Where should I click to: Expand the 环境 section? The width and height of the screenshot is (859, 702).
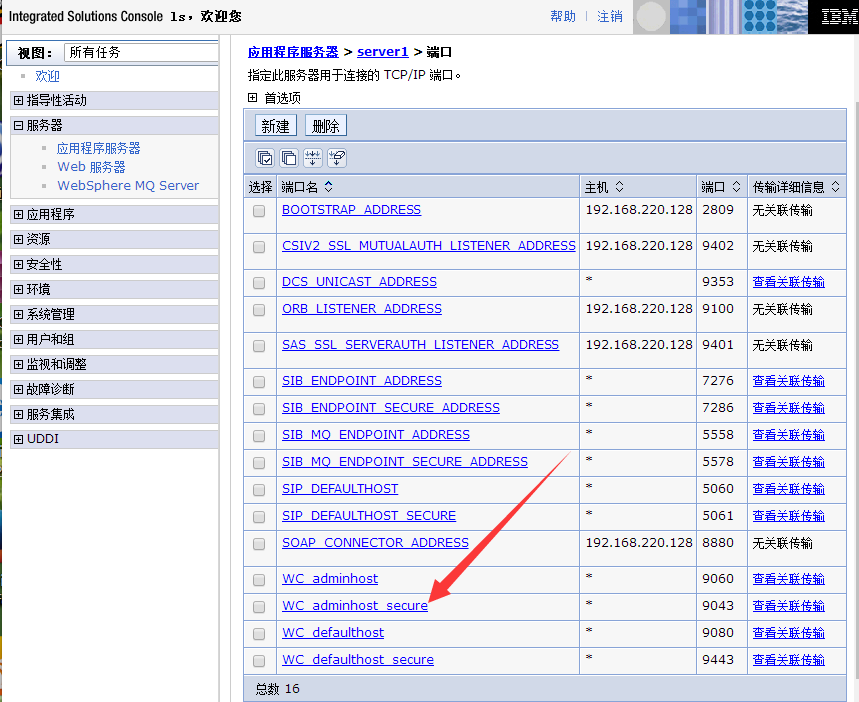19,289
